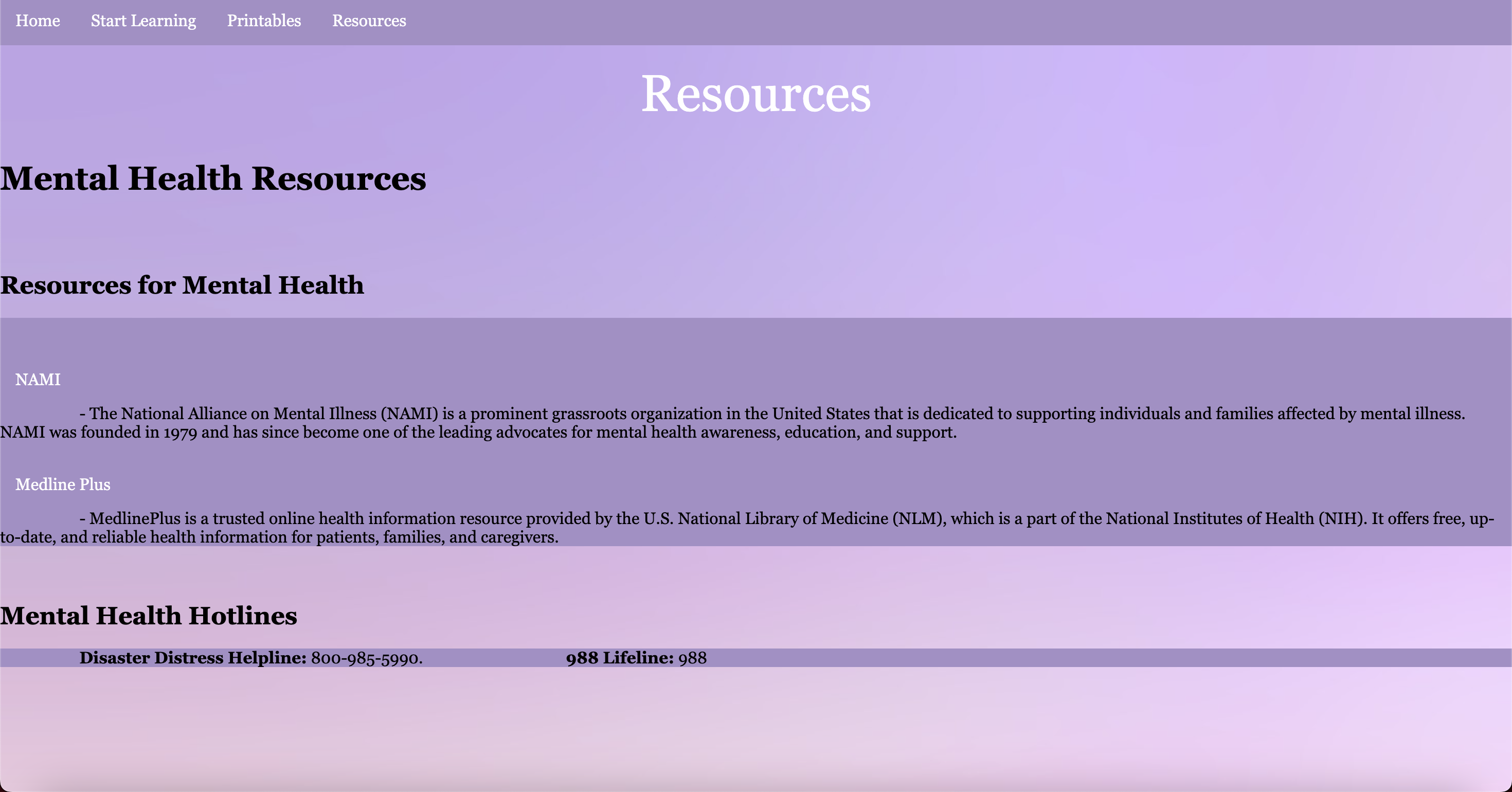The height and width of the screenshot is (792, 1512).
Task: Click the Mental Health Resources heading
Action: click(213, 178)
